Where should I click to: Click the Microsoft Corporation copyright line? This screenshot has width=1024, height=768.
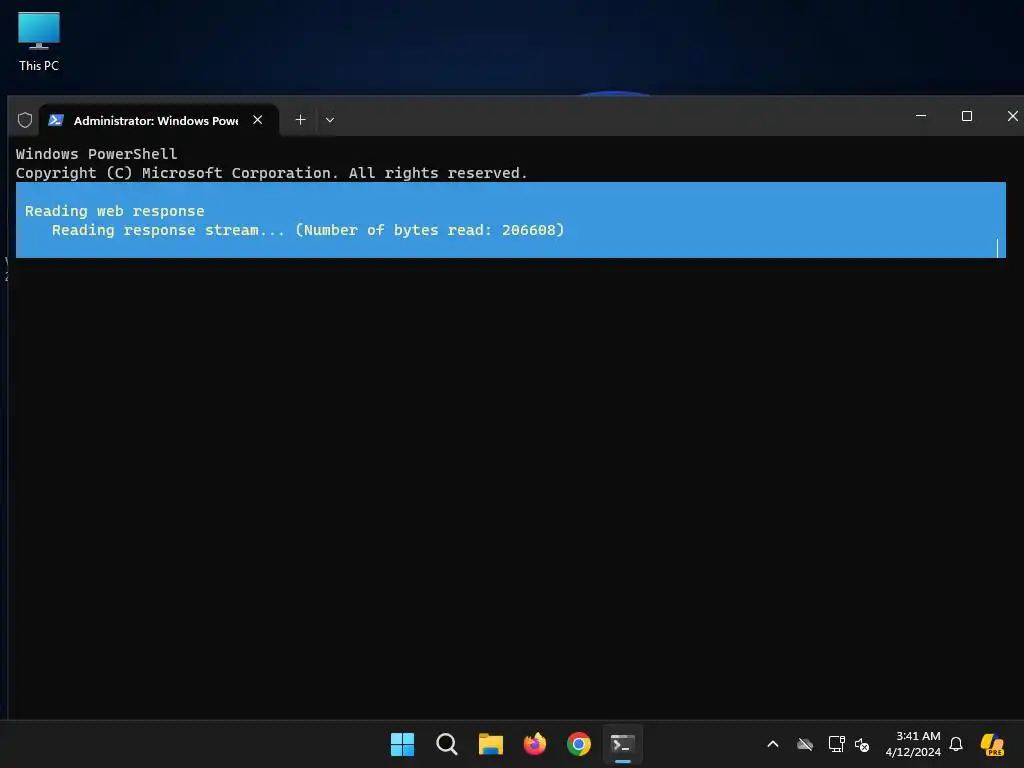[x=272, y=173]
